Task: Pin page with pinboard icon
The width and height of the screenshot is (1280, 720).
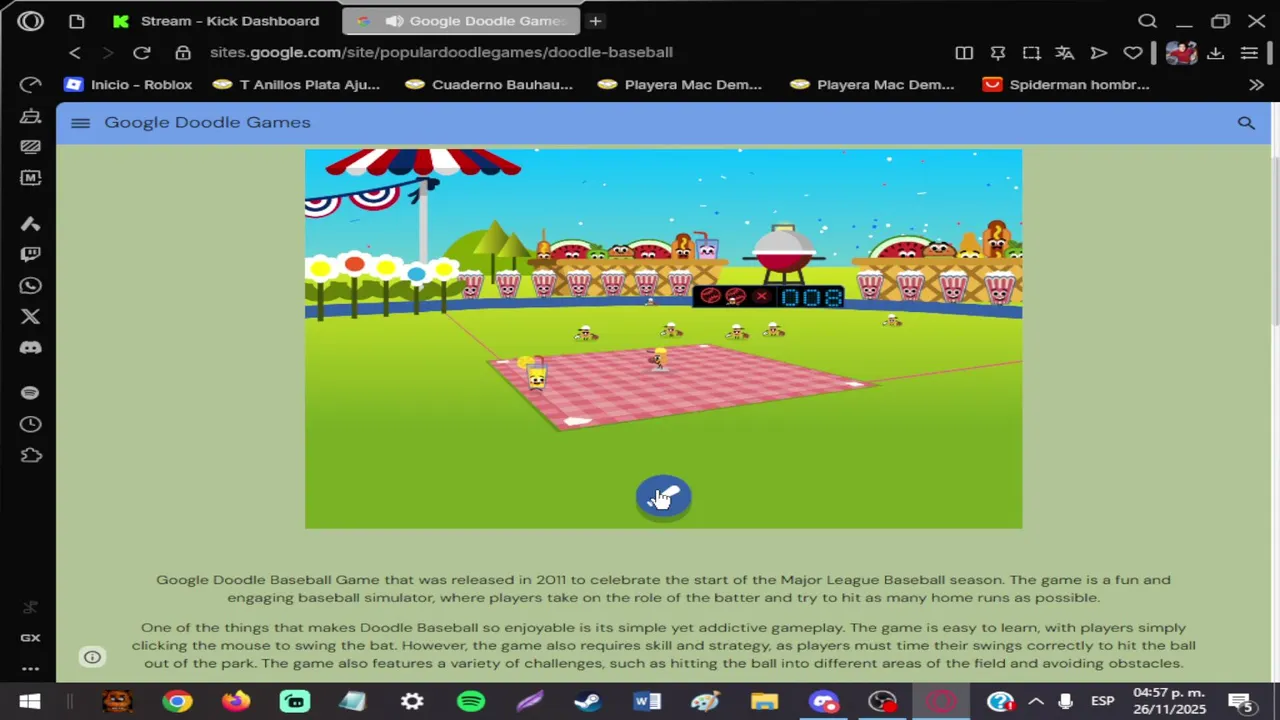Action: pos(998,52)
